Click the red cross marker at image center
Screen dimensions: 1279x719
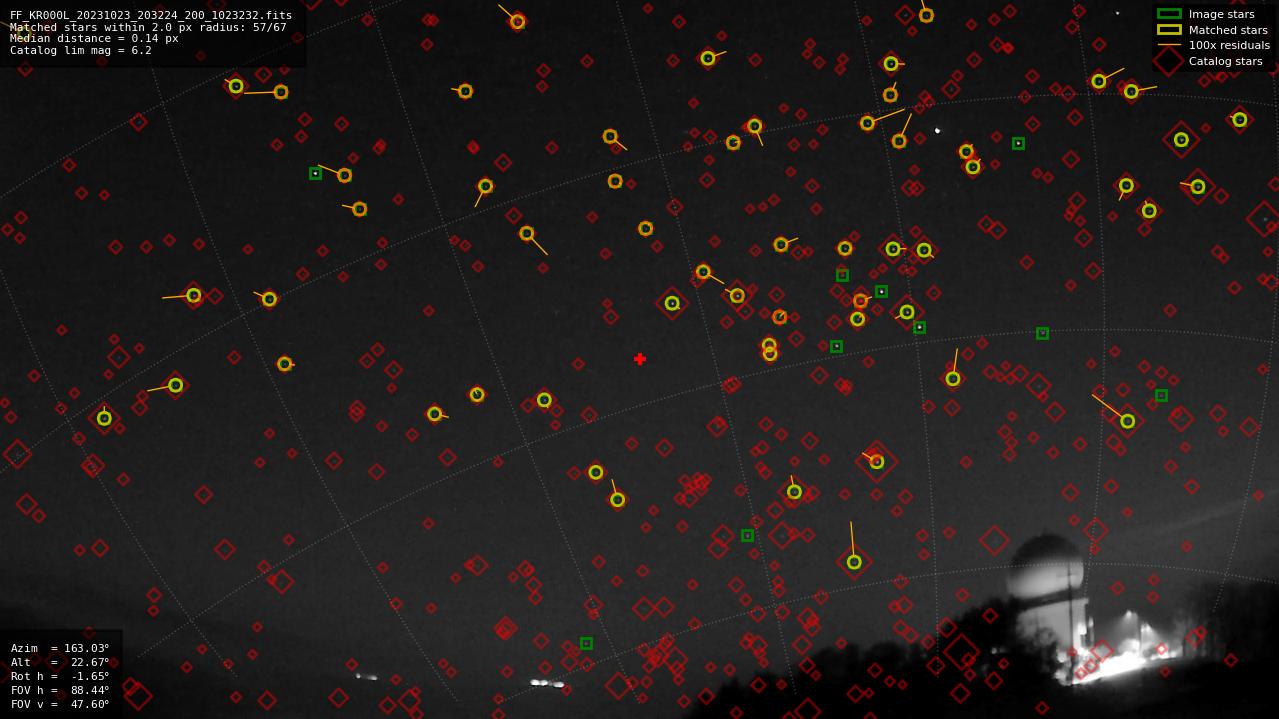640,359
